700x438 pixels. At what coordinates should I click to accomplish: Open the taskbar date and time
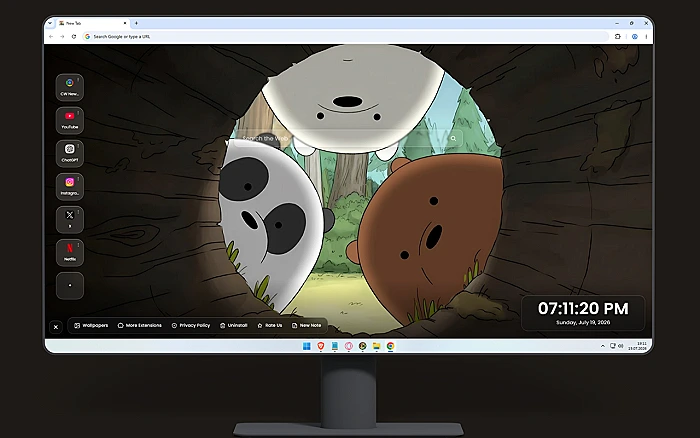(638, 346)
